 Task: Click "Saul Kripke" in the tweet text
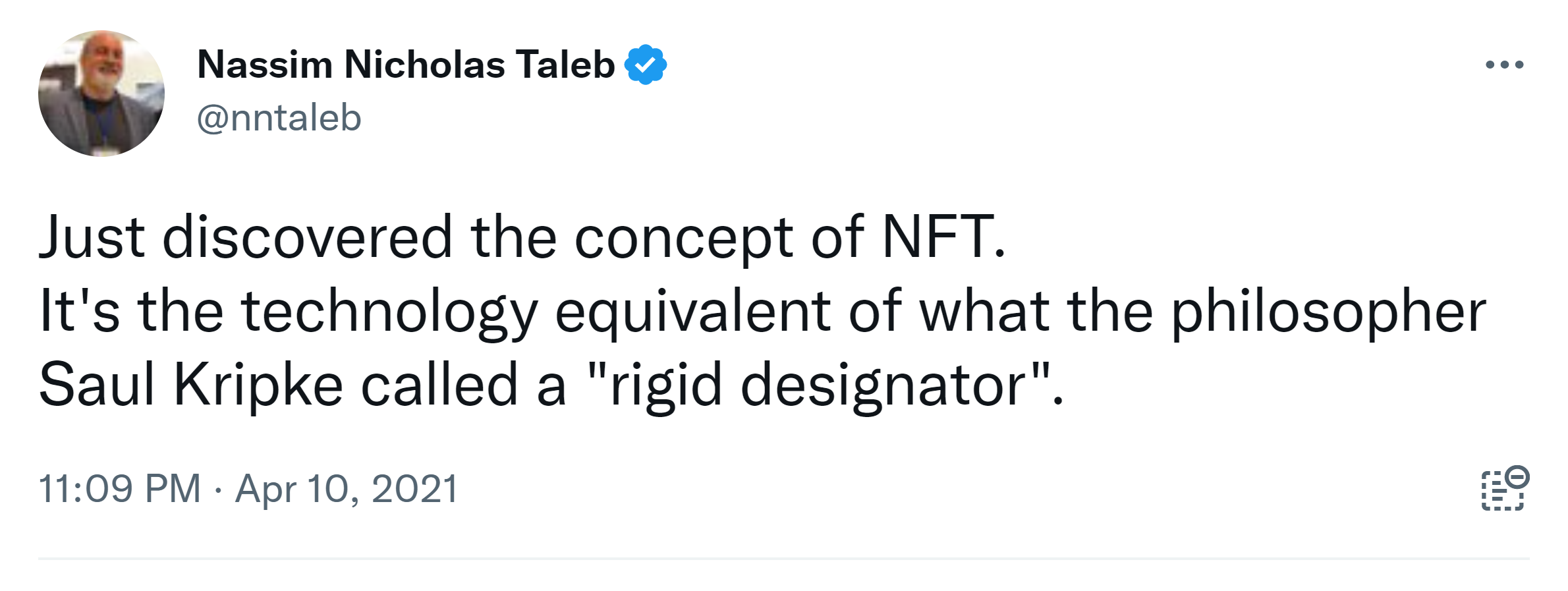click(x=191, y=385)
